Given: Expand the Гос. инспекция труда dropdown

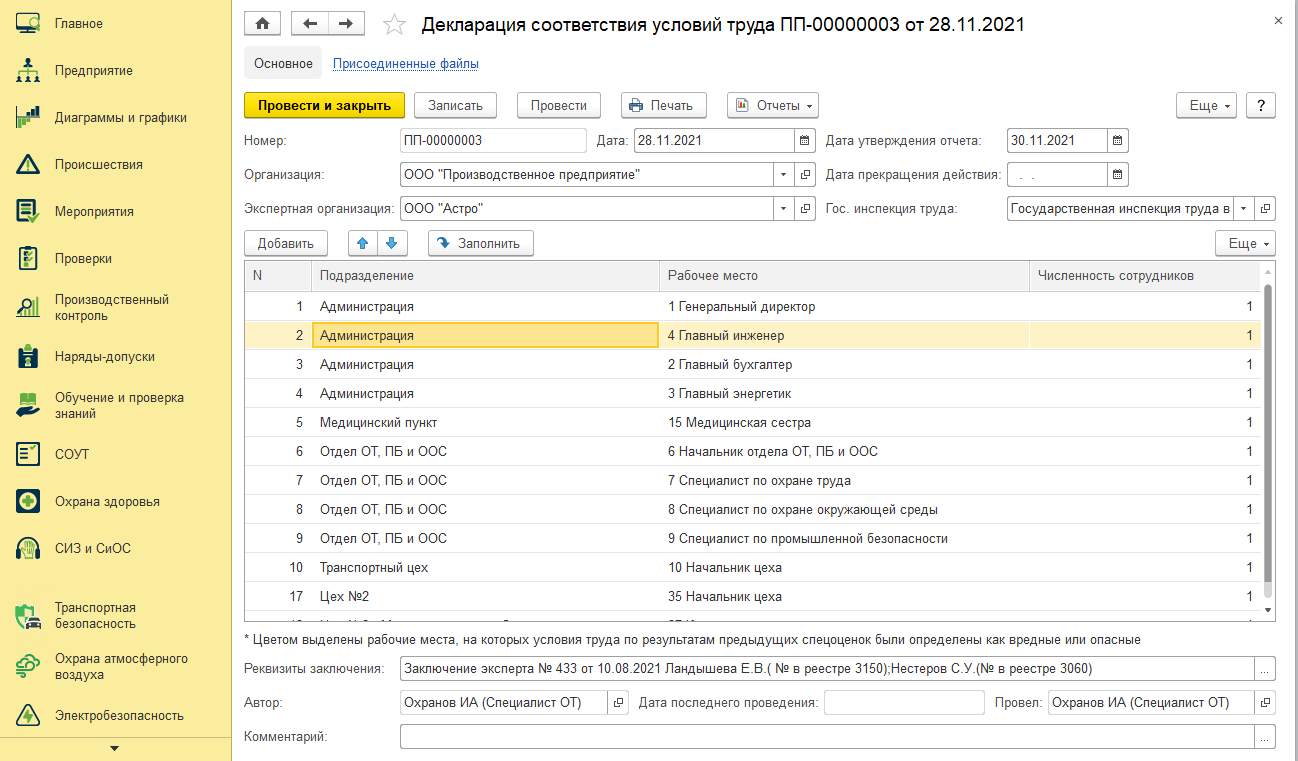Looking at the screenshot, I should (x=1244, y=209).
